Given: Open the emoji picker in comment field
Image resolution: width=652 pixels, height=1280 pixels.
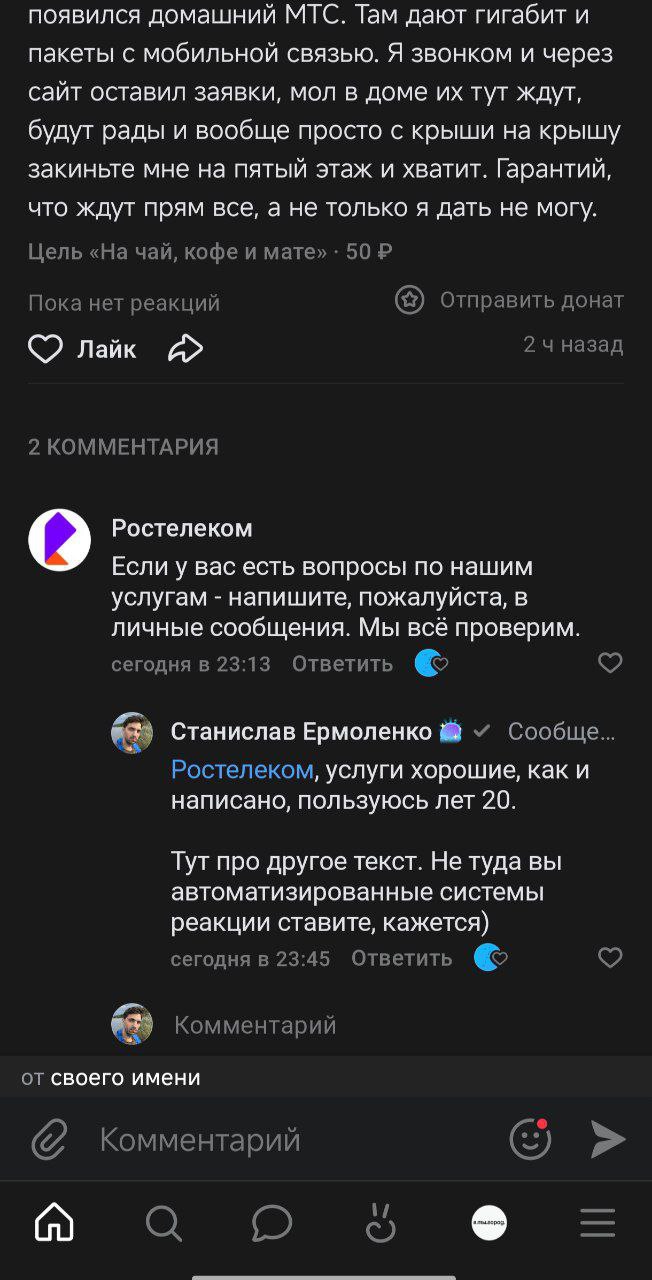Looking at the screenshot, I should (x=530, y=1139).
